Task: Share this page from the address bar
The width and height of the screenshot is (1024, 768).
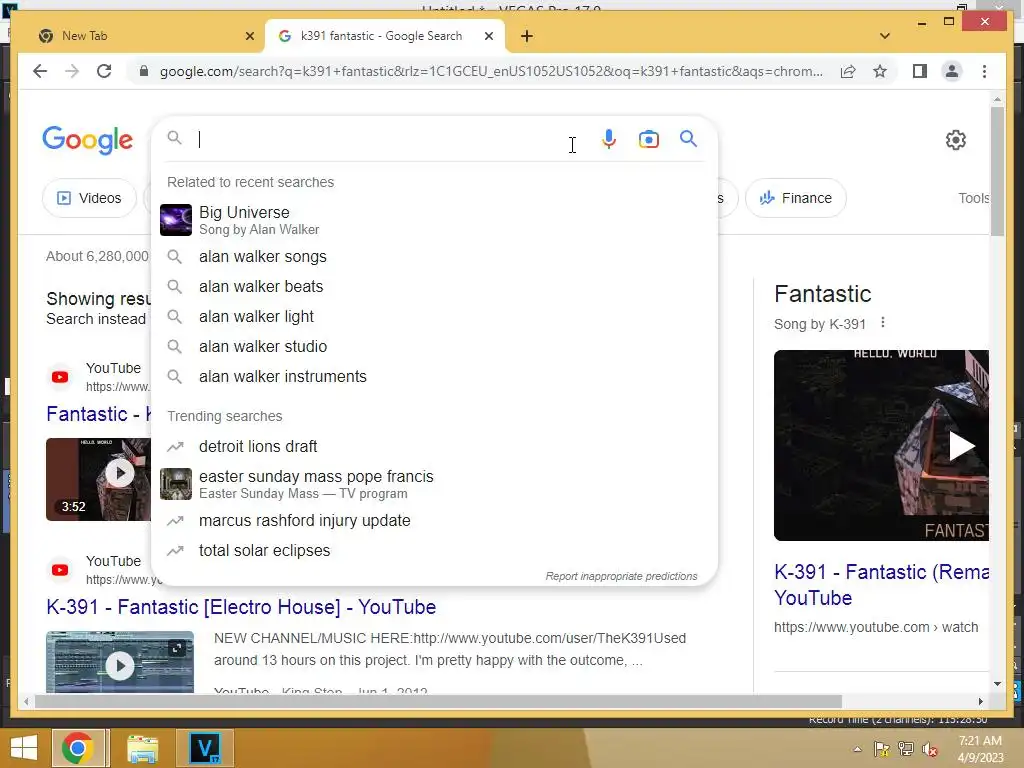Action: (x=848, y=71)
